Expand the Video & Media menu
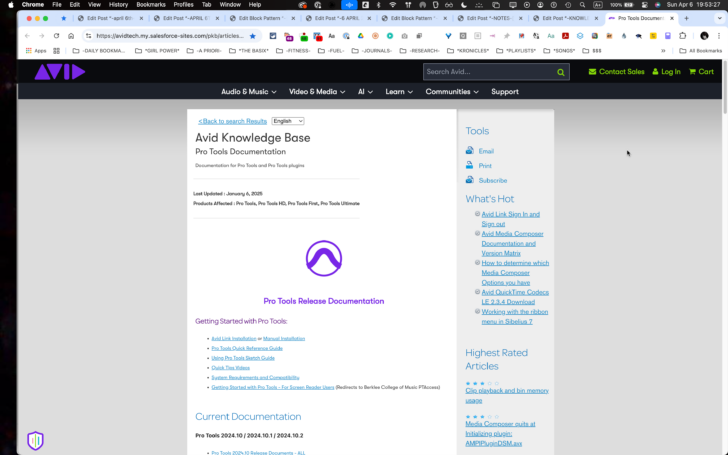The height and width of the screenshot is (455, 728). tap(317, 91)
